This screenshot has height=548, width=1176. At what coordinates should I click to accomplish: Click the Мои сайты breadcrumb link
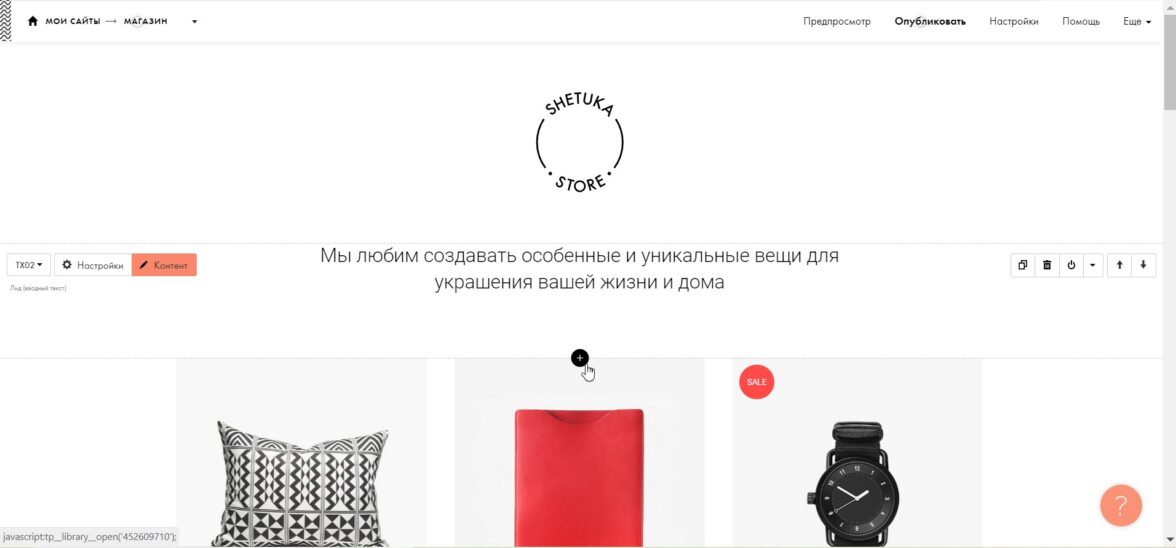(73, 21)
